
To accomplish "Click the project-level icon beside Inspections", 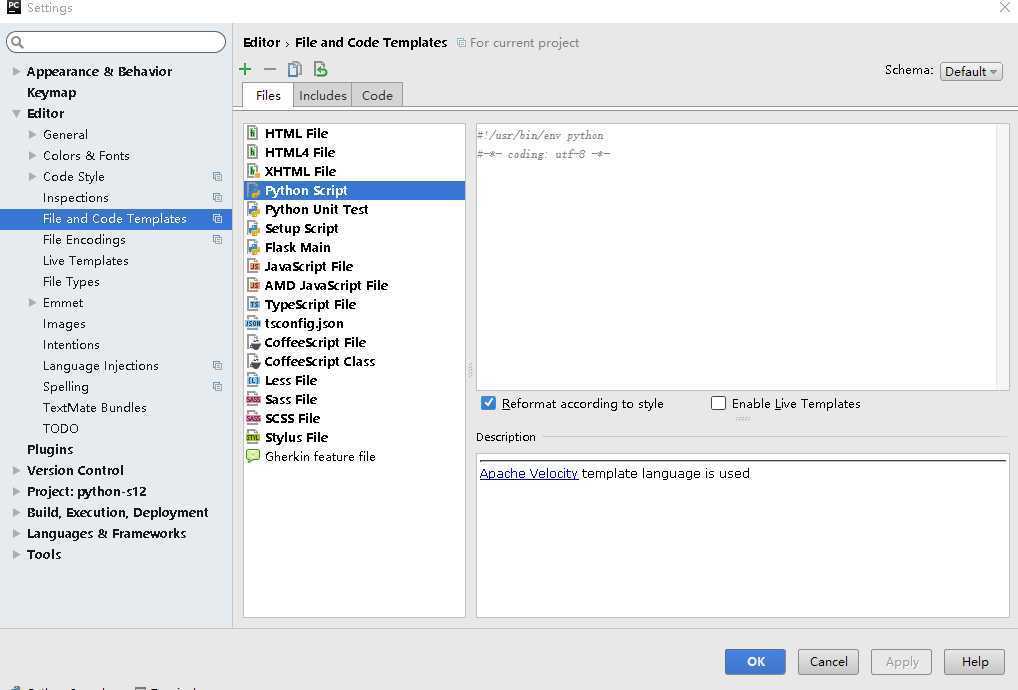I will (x=217, y=197).
